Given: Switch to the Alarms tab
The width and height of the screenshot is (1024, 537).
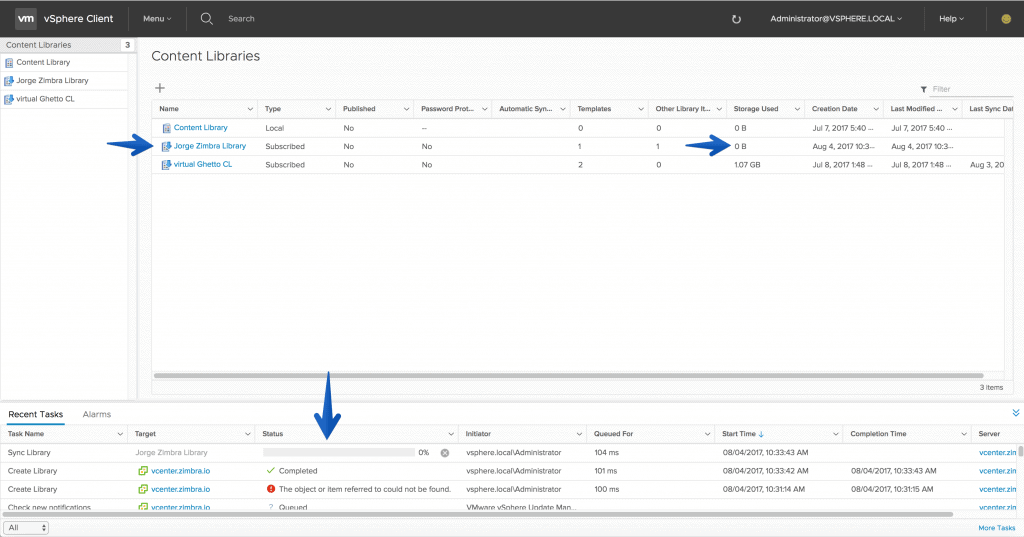Looking at the screenshot, I should pyautogui.click(x=97, y=414).
